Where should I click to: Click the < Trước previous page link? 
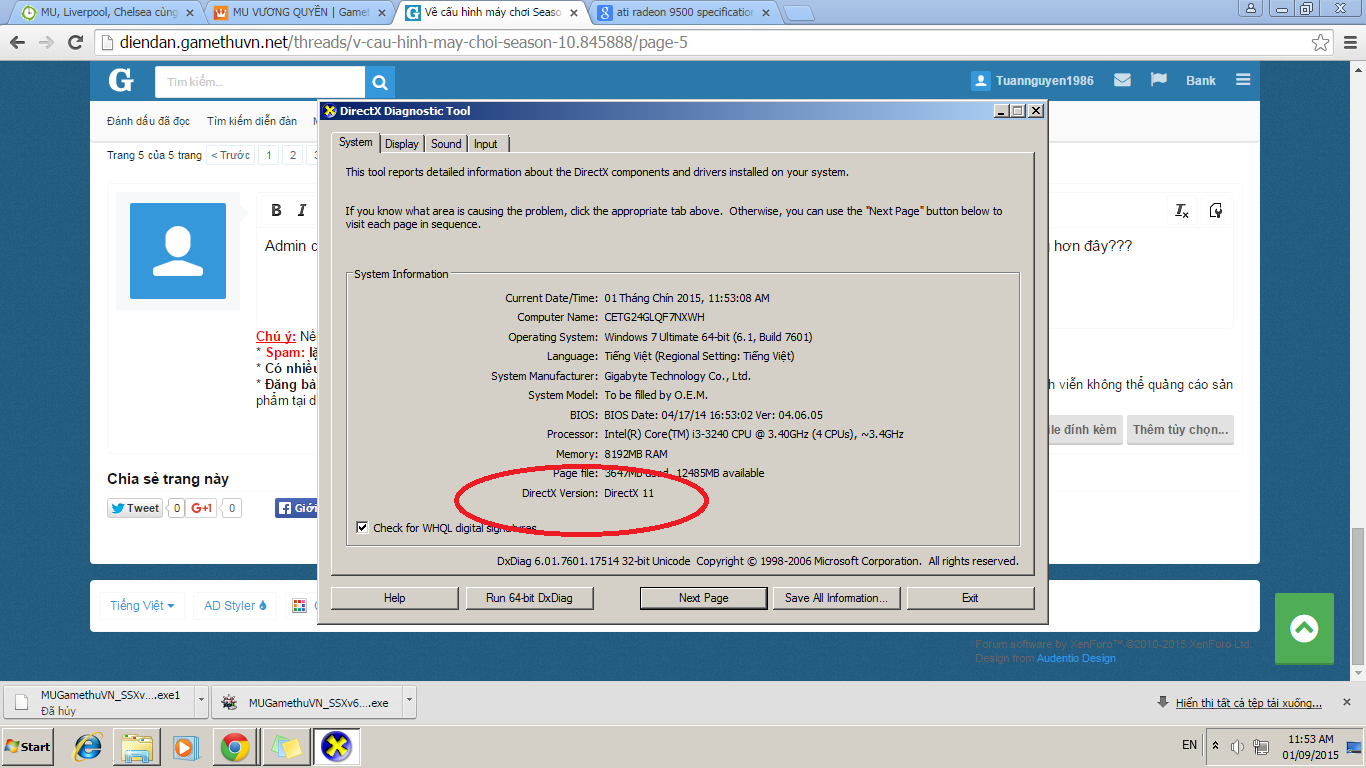point(230,155)
